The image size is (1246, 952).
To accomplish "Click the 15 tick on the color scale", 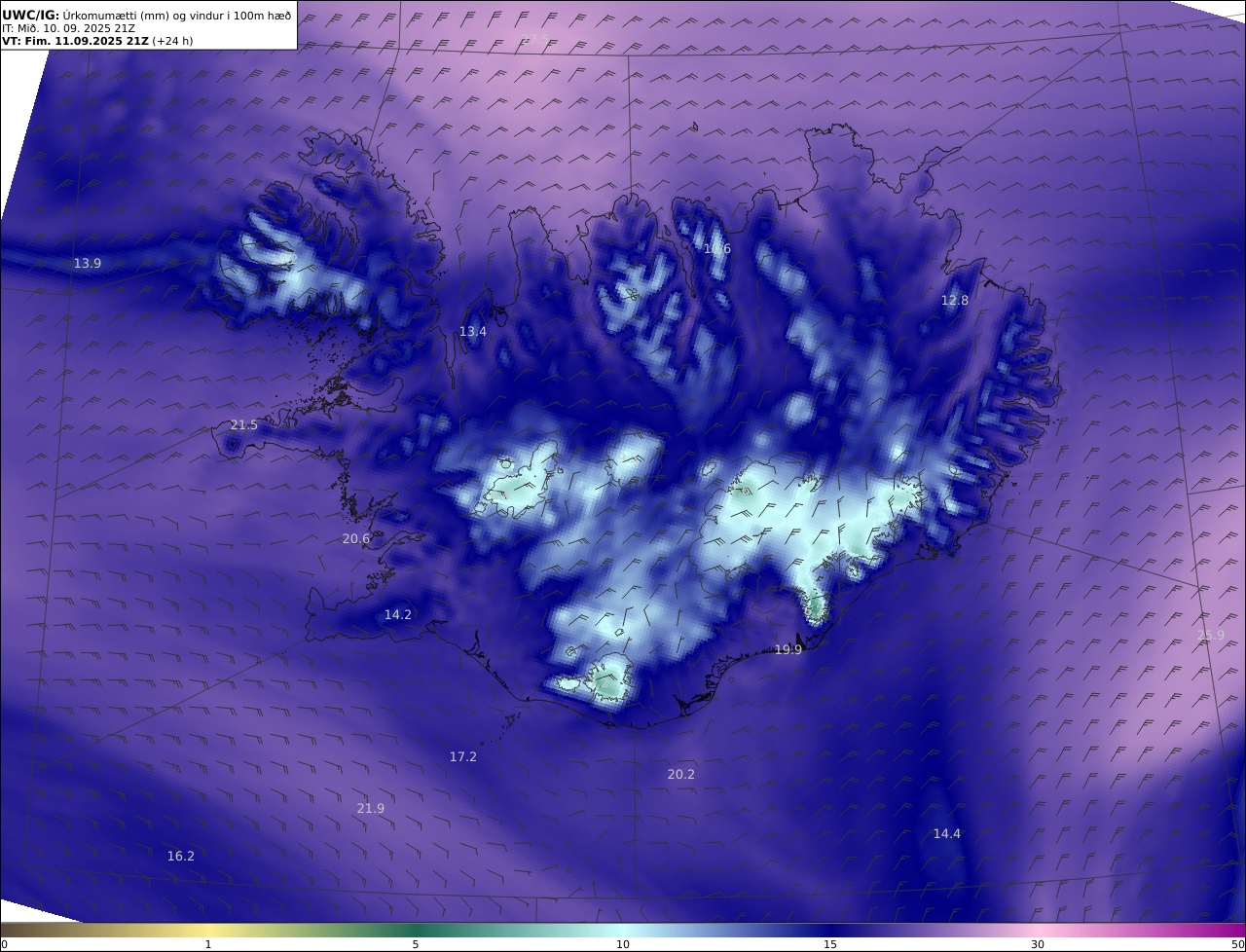I will pyautogui.click(x=830, y=944).
